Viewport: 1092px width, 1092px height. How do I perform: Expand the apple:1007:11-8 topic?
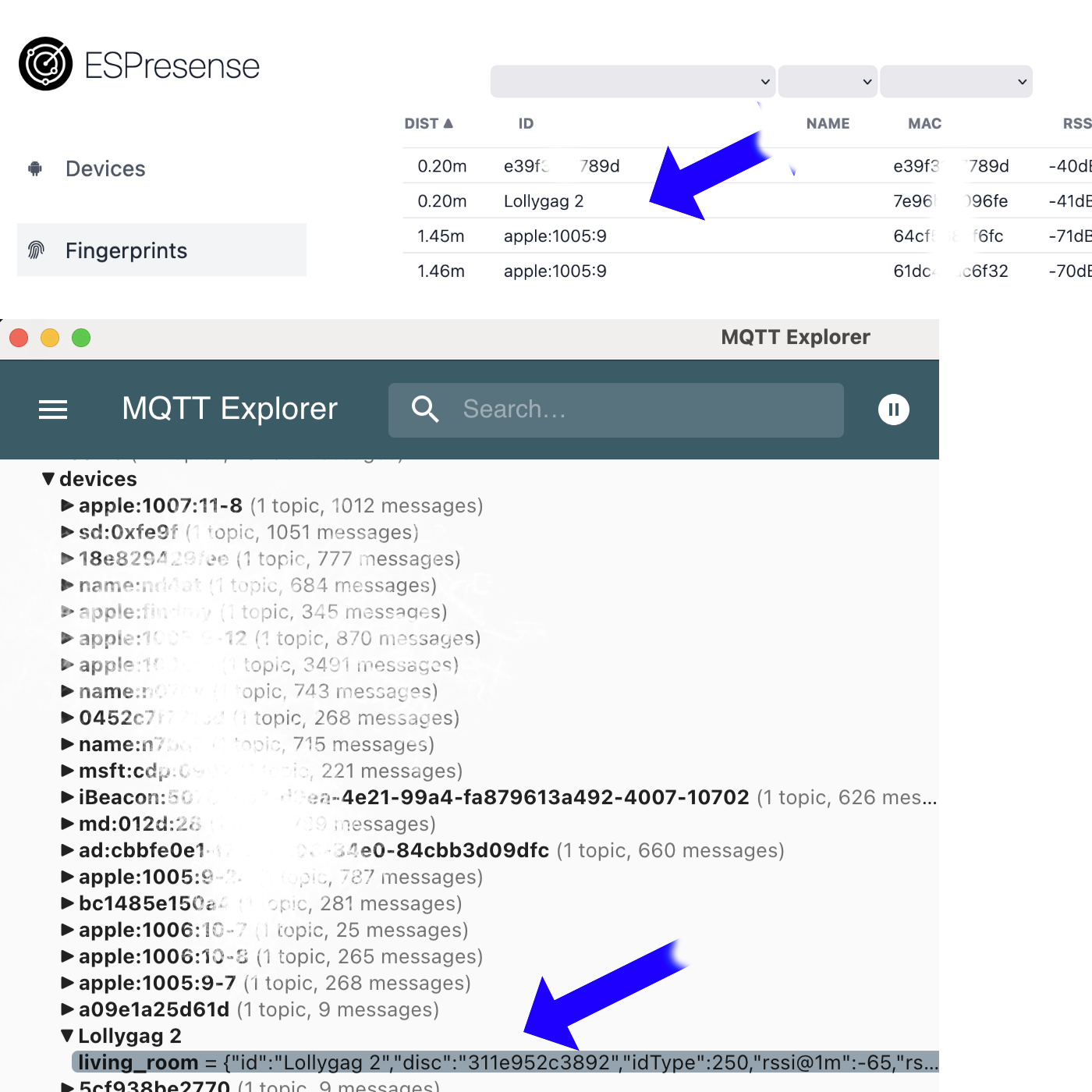66,505
